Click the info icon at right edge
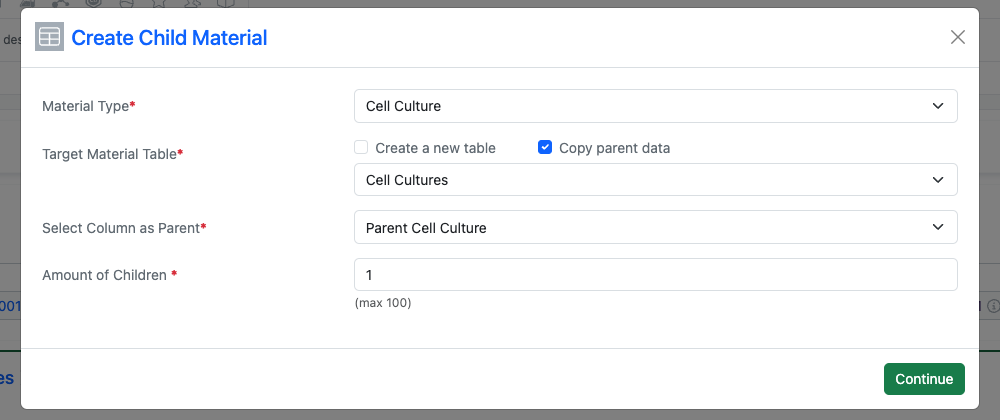This screenshot has height=420, width=1000. (993, 306)
